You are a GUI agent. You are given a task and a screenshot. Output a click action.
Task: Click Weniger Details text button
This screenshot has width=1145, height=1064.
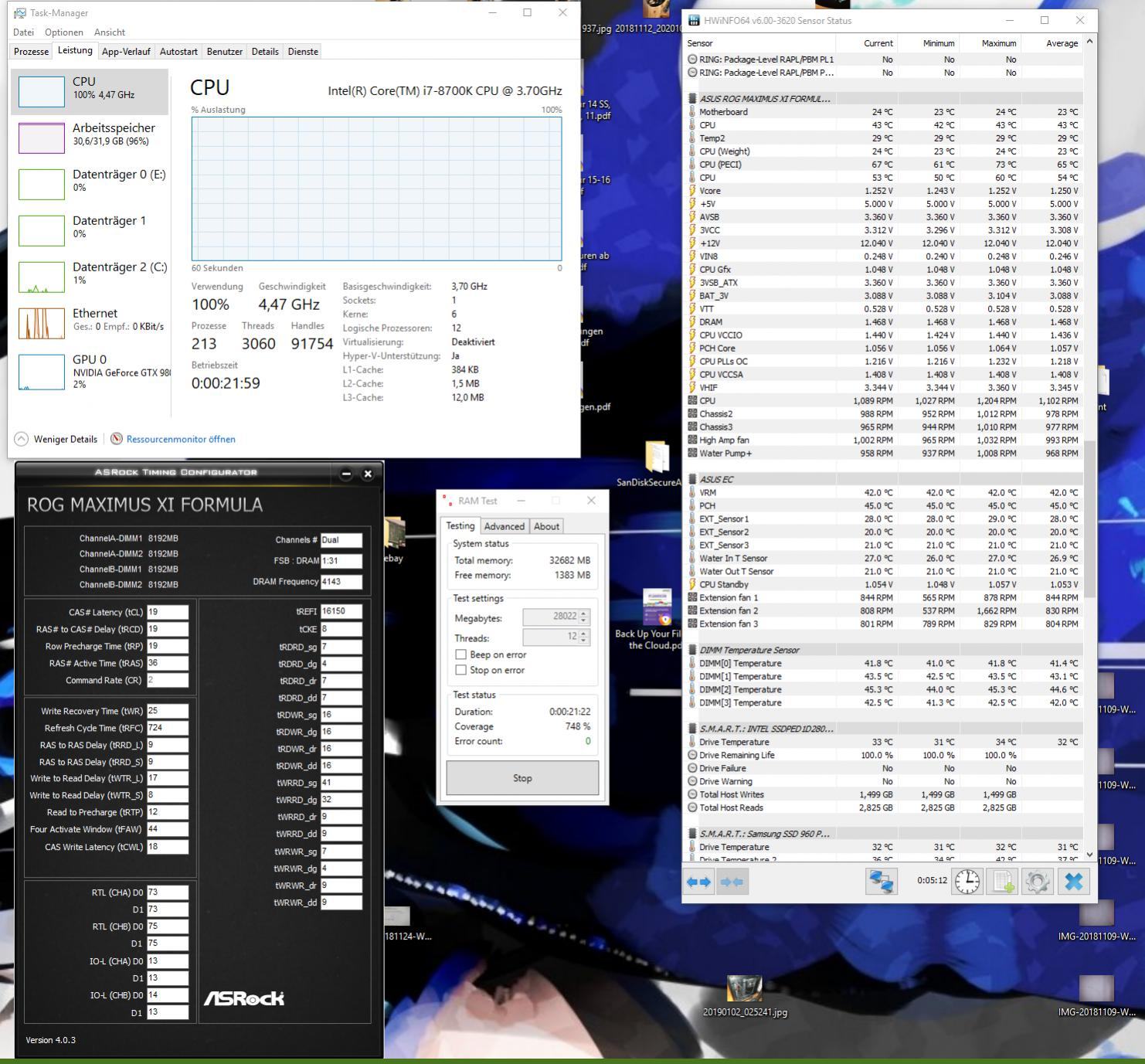66,439
